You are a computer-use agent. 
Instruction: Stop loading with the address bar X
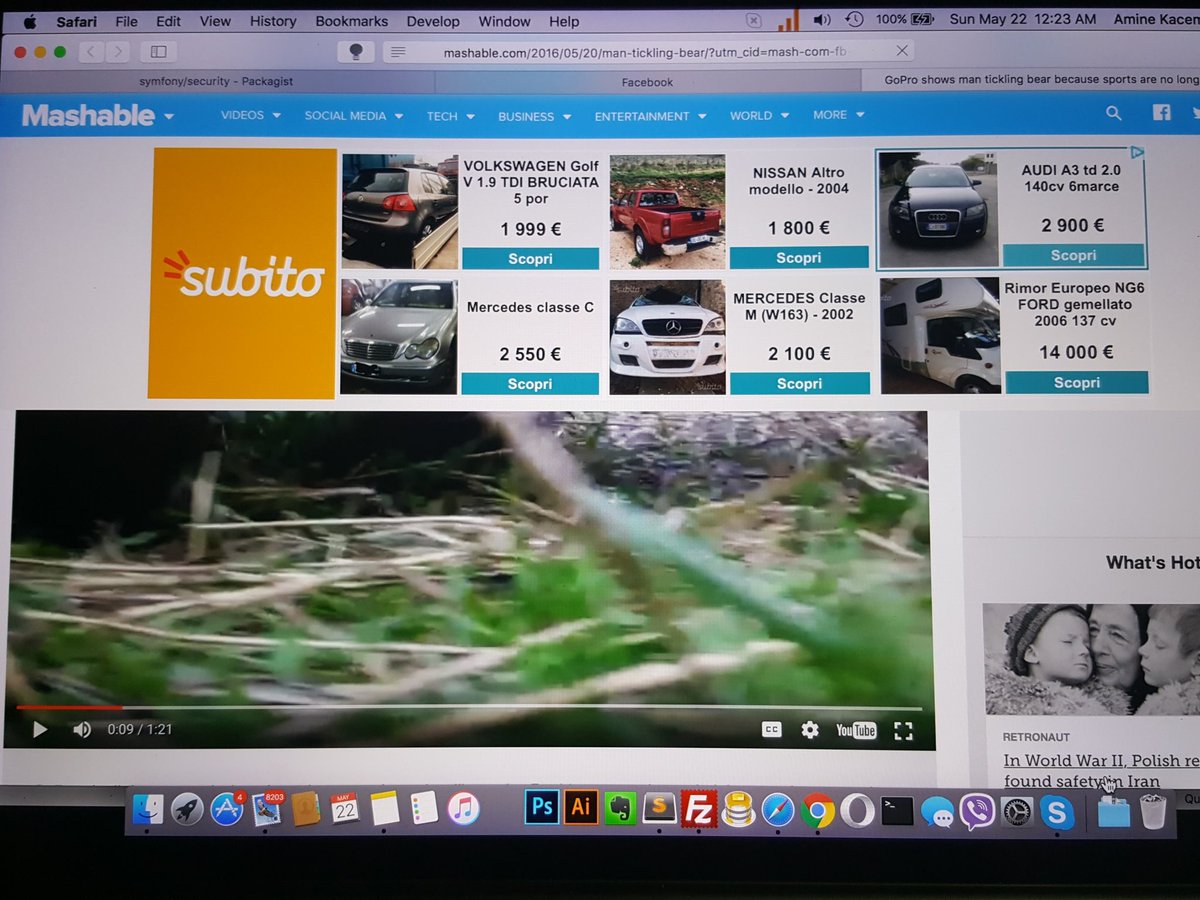pyautogui.click(x=902, y=50)
